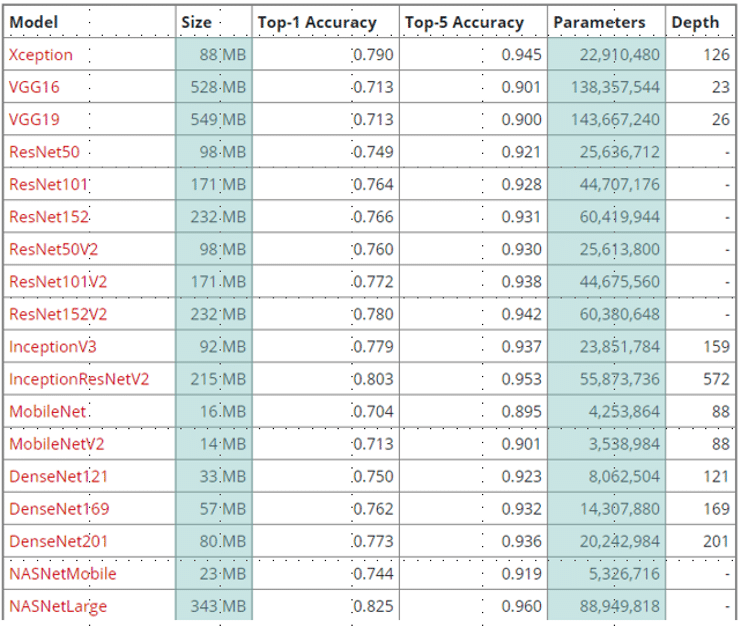Open the ResNet152 model link

pyautogui.click(x=49, y=217)
